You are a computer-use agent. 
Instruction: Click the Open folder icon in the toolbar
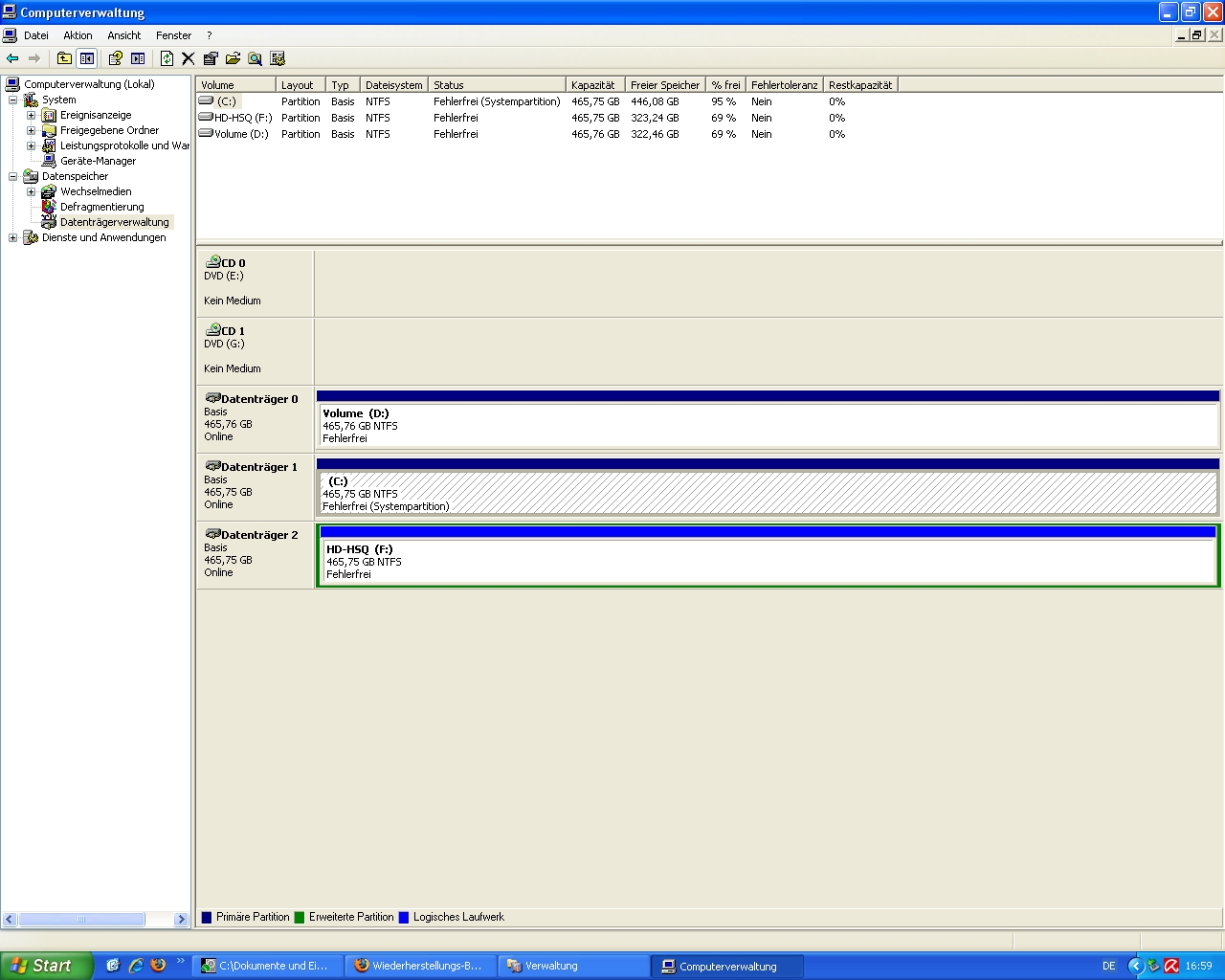233,58
